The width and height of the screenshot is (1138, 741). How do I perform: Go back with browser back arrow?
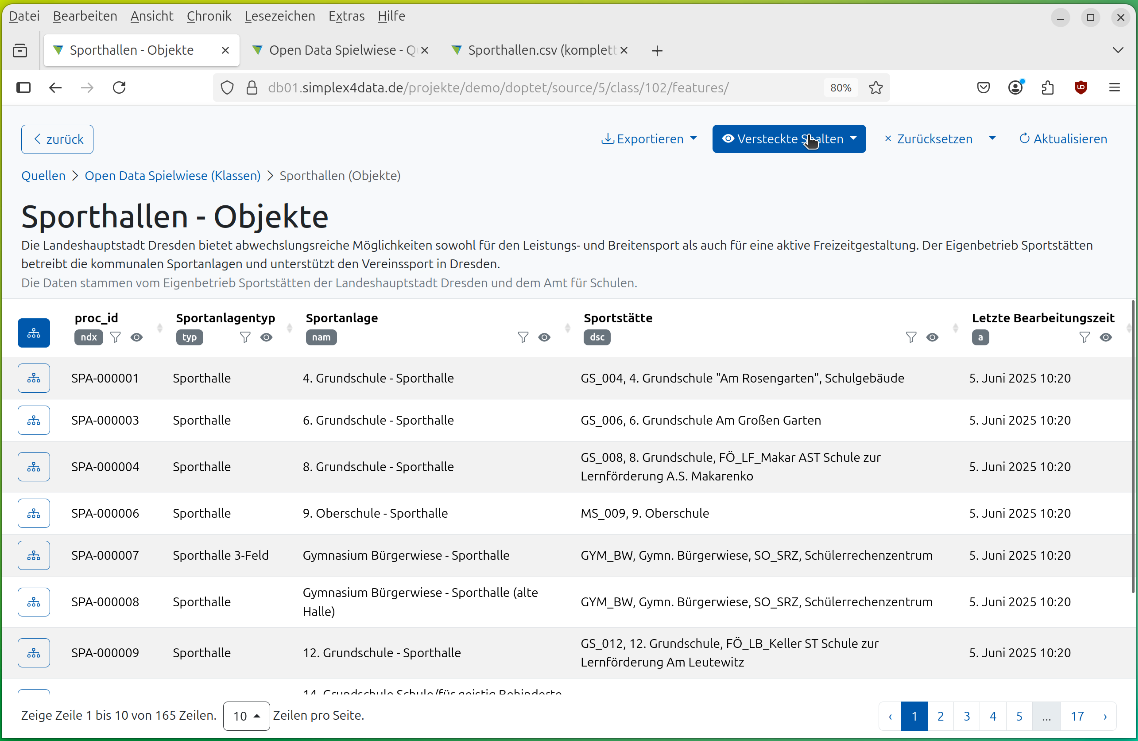point(55,87)
